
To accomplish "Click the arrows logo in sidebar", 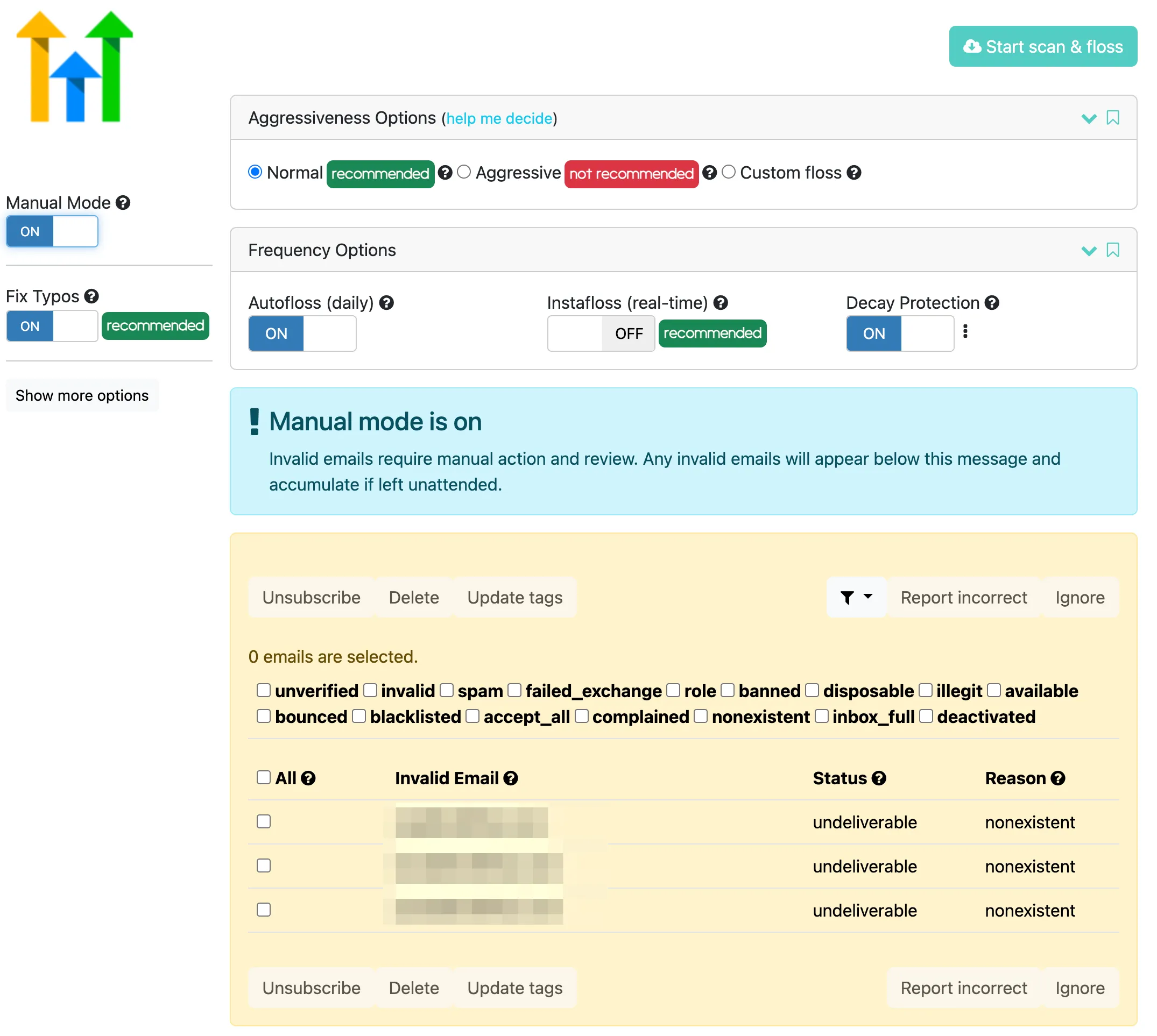I will coord(75,67).
